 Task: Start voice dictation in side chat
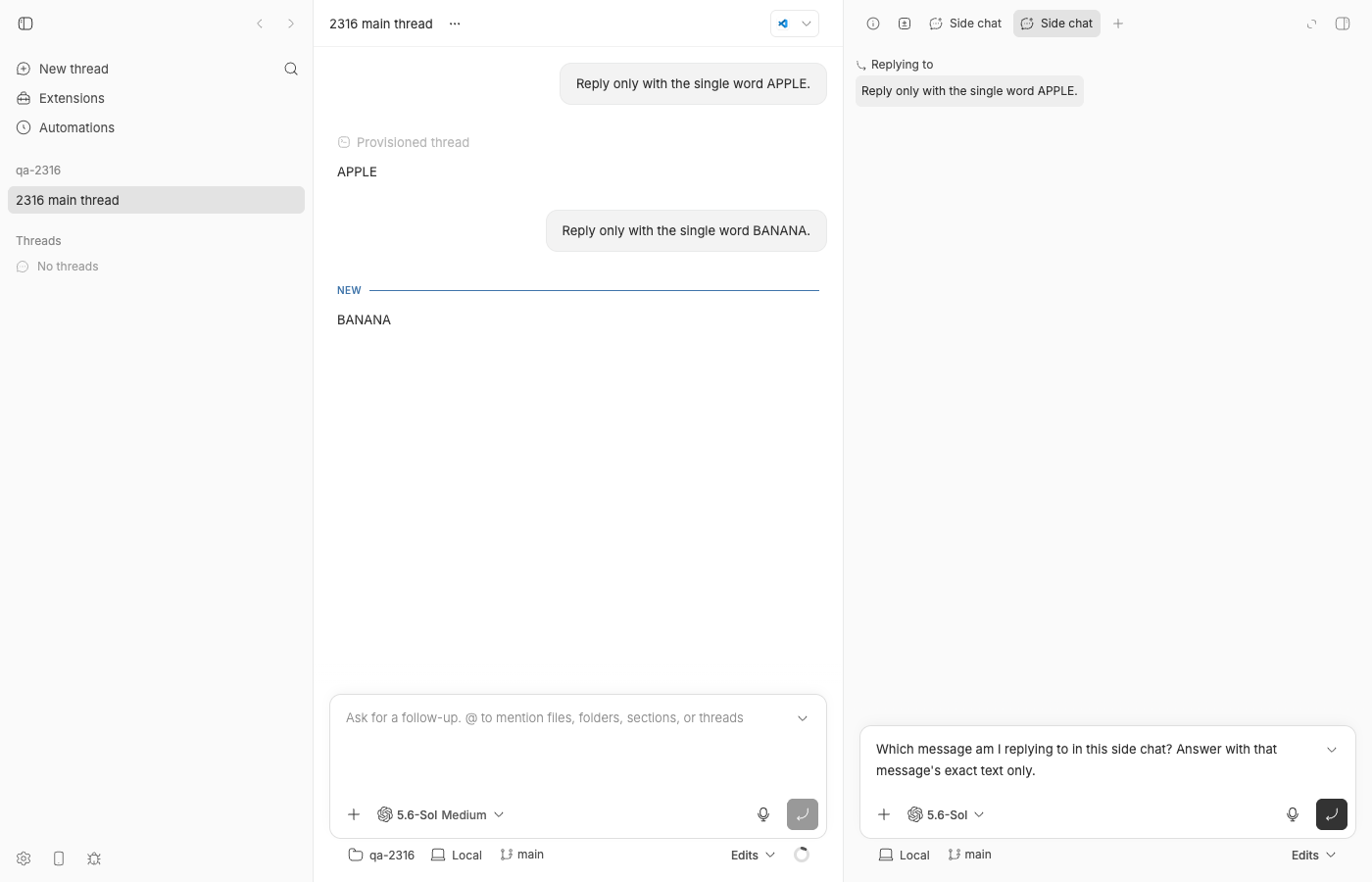(1293, 814)
